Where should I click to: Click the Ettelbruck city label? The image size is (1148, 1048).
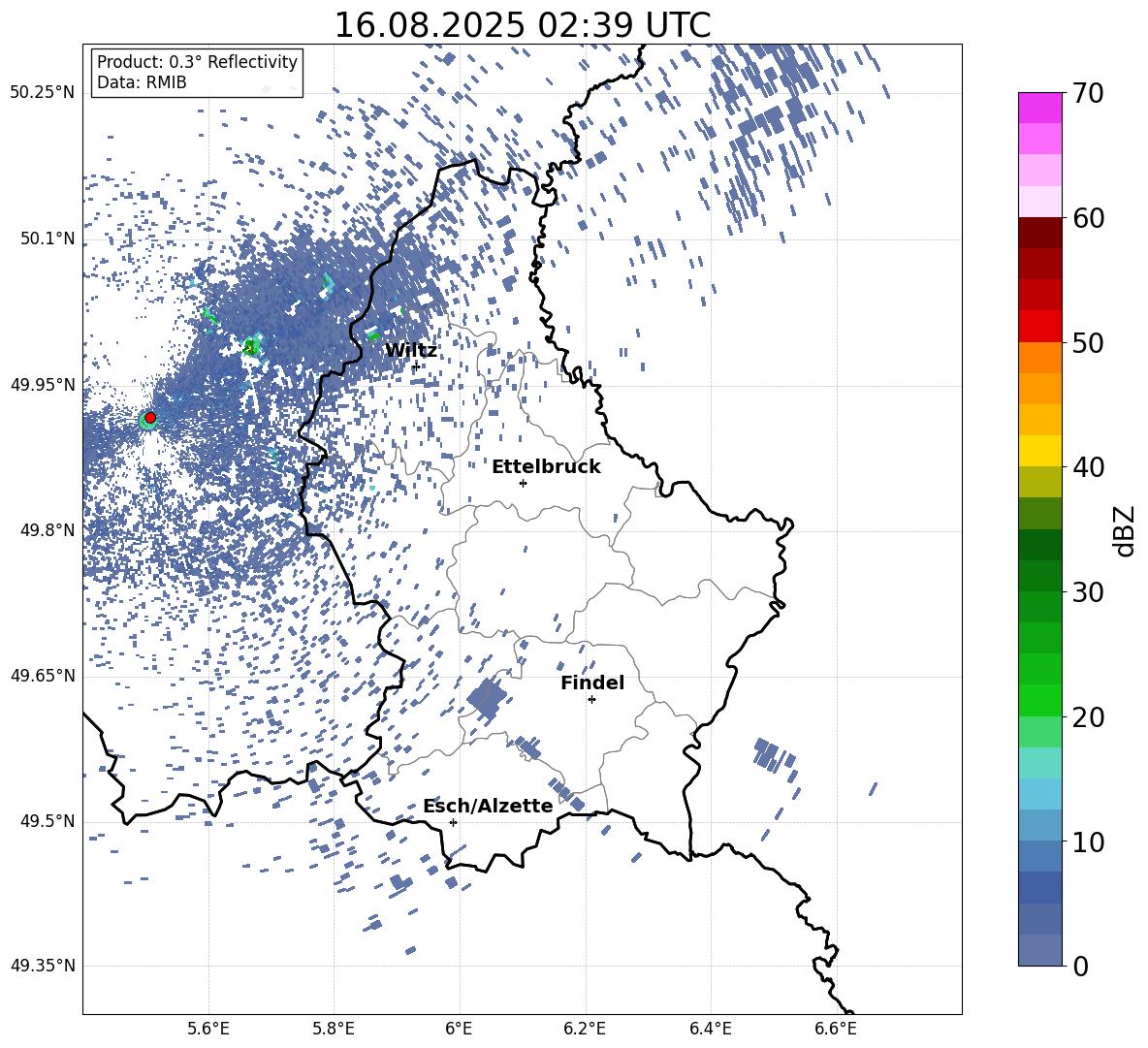click(x=546, y=467)
